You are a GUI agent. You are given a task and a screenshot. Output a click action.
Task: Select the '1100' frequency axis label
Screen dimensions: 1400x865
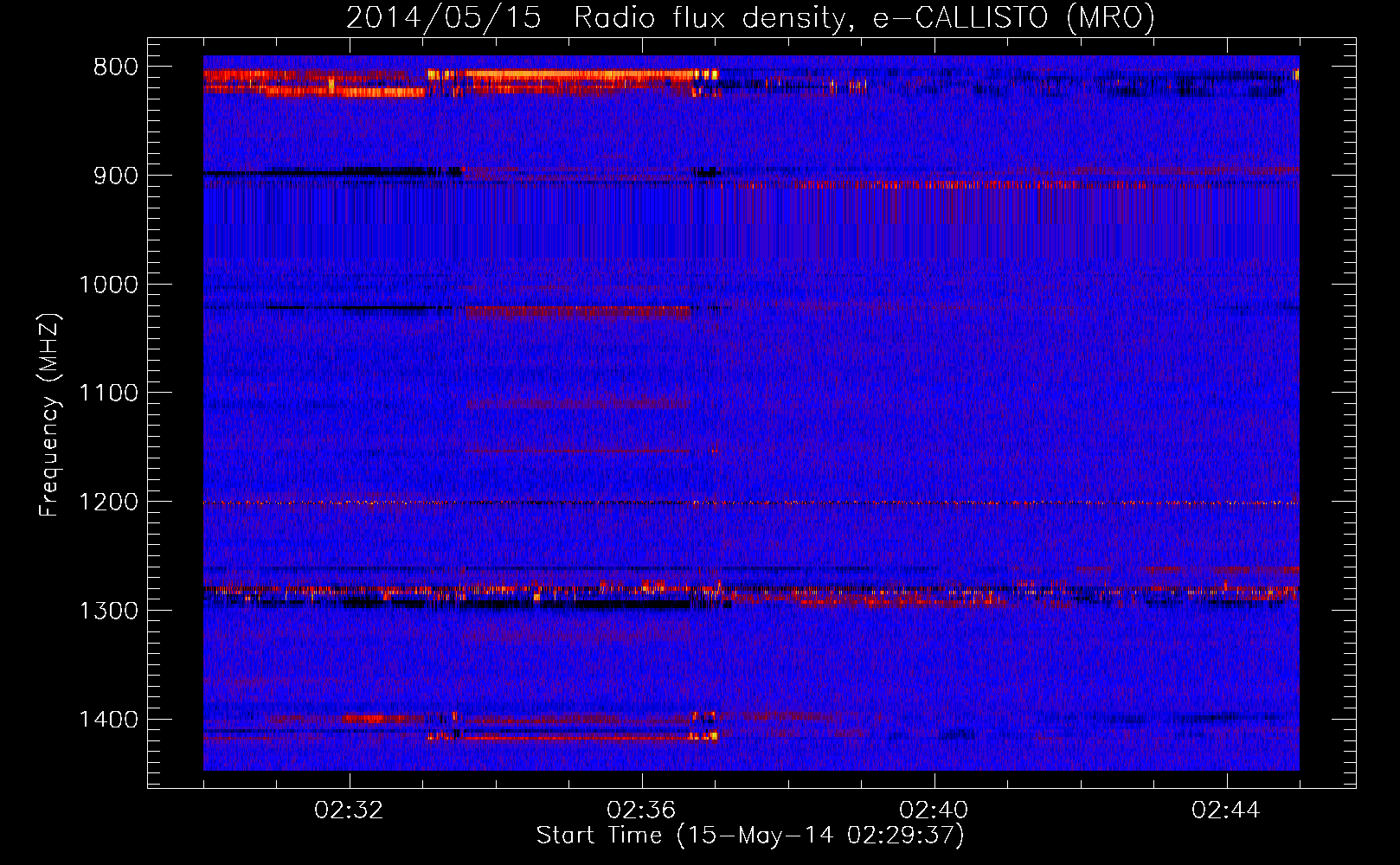[109, 394]
